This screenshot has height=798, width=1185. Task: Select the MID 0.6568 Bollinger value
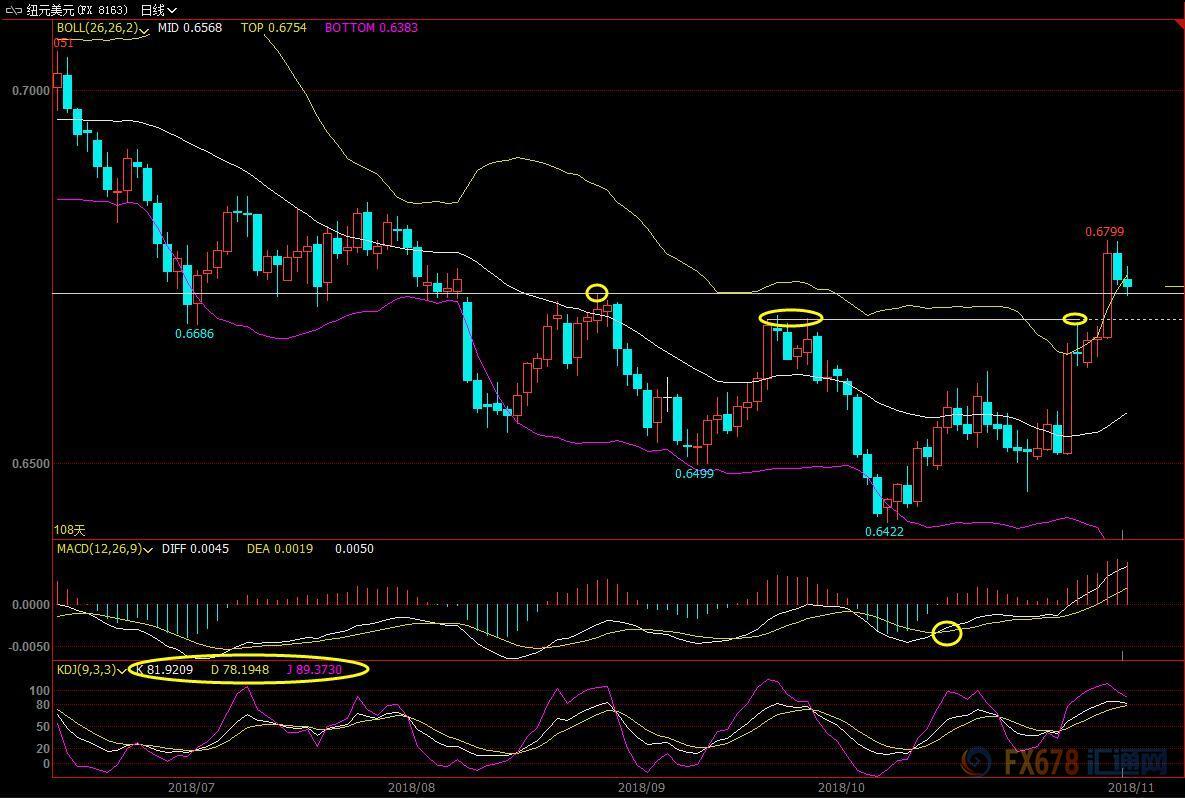[x=190, y=28]
